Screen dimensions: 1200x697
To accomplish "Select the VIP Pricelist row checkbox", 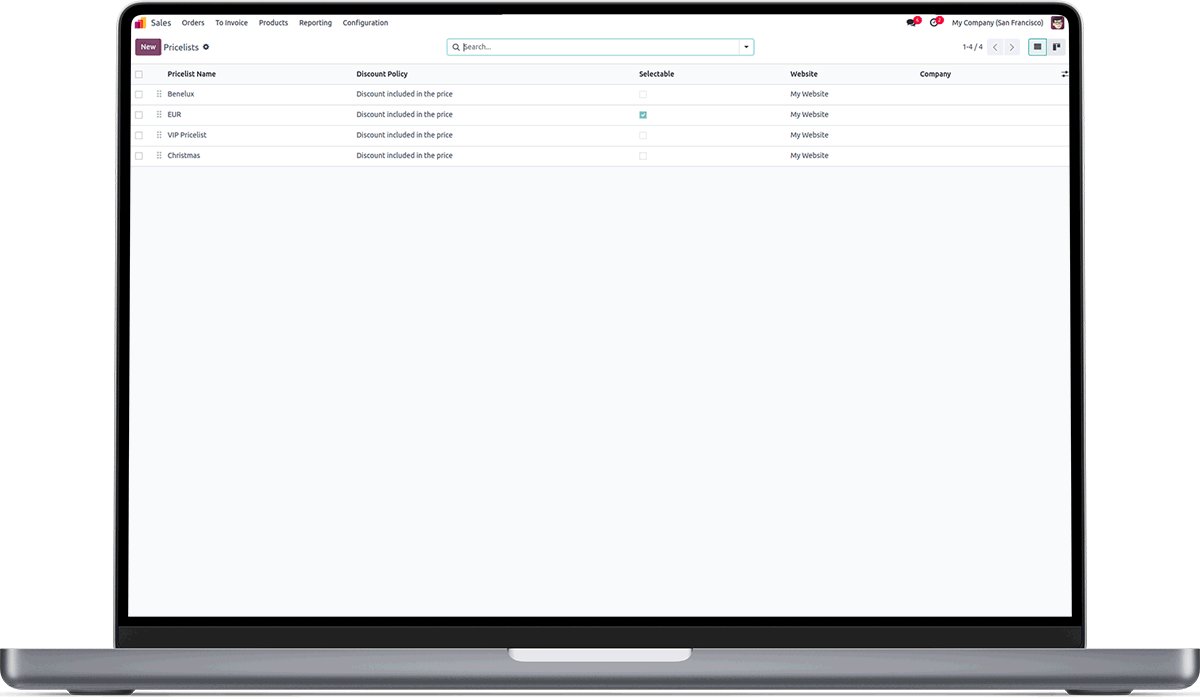I will [139, 135].
